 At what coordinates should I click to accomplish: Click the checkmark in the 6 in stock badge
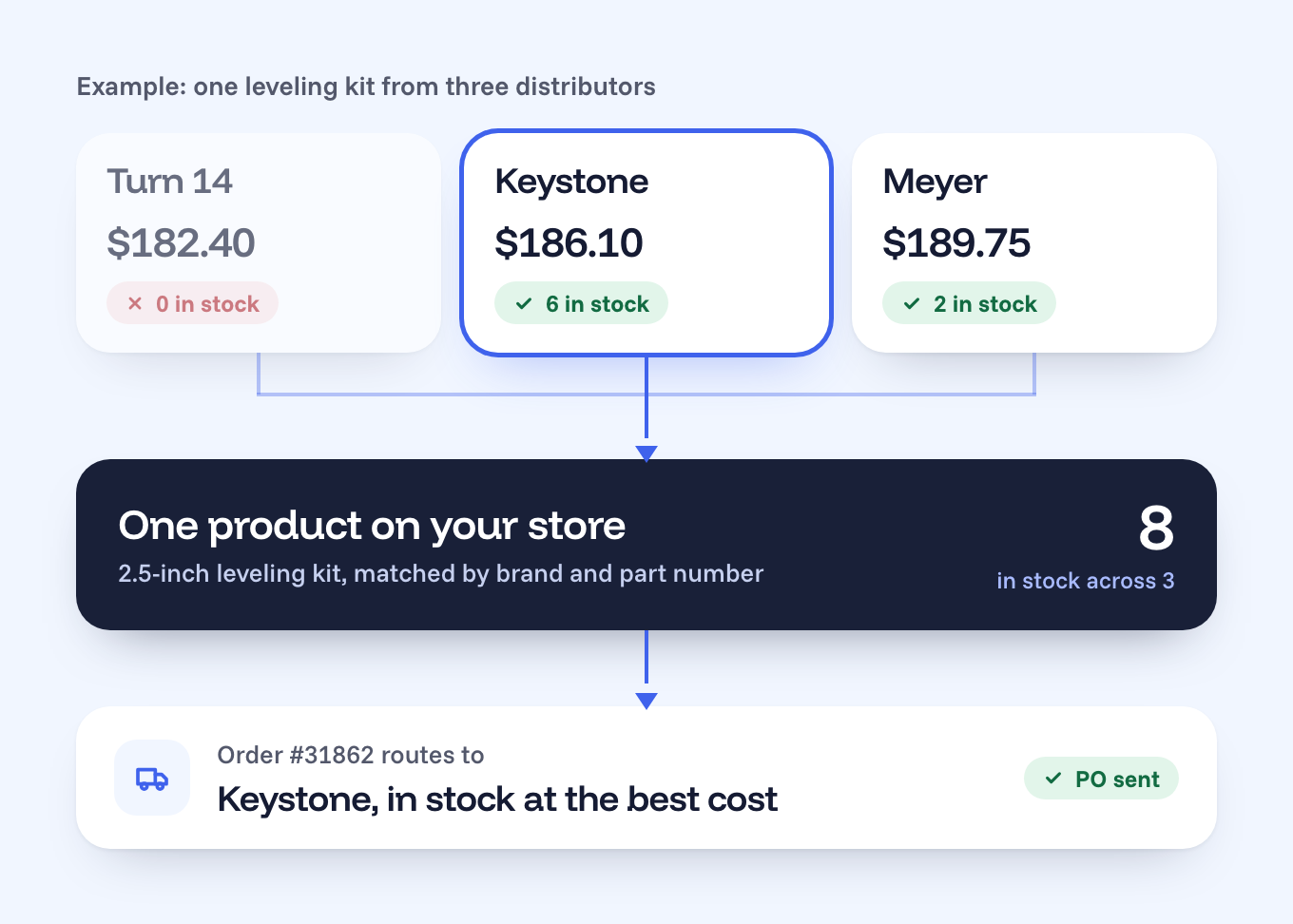pos(524,304)
